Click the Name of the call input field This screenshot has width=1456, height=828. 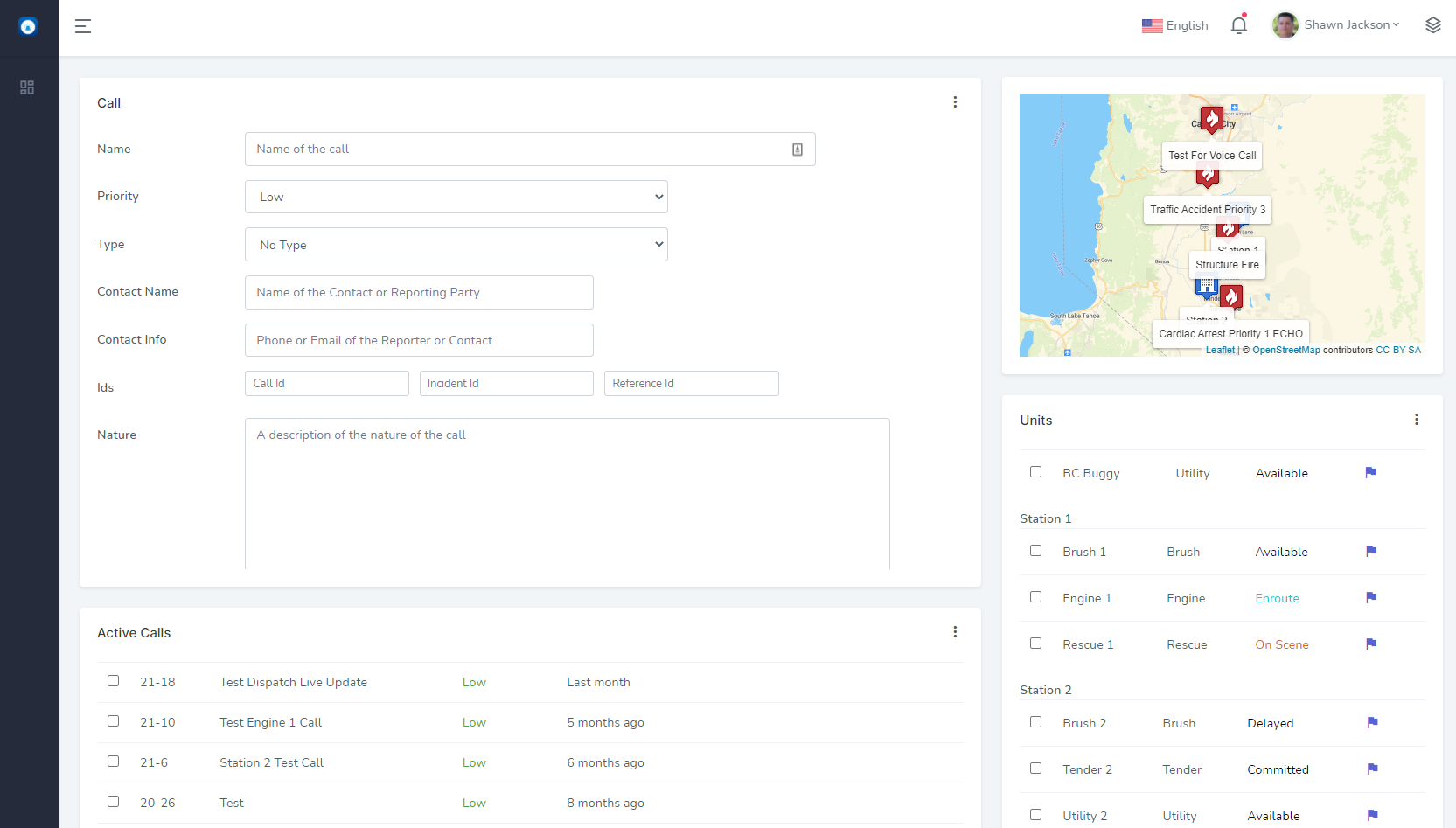point(516,149)
